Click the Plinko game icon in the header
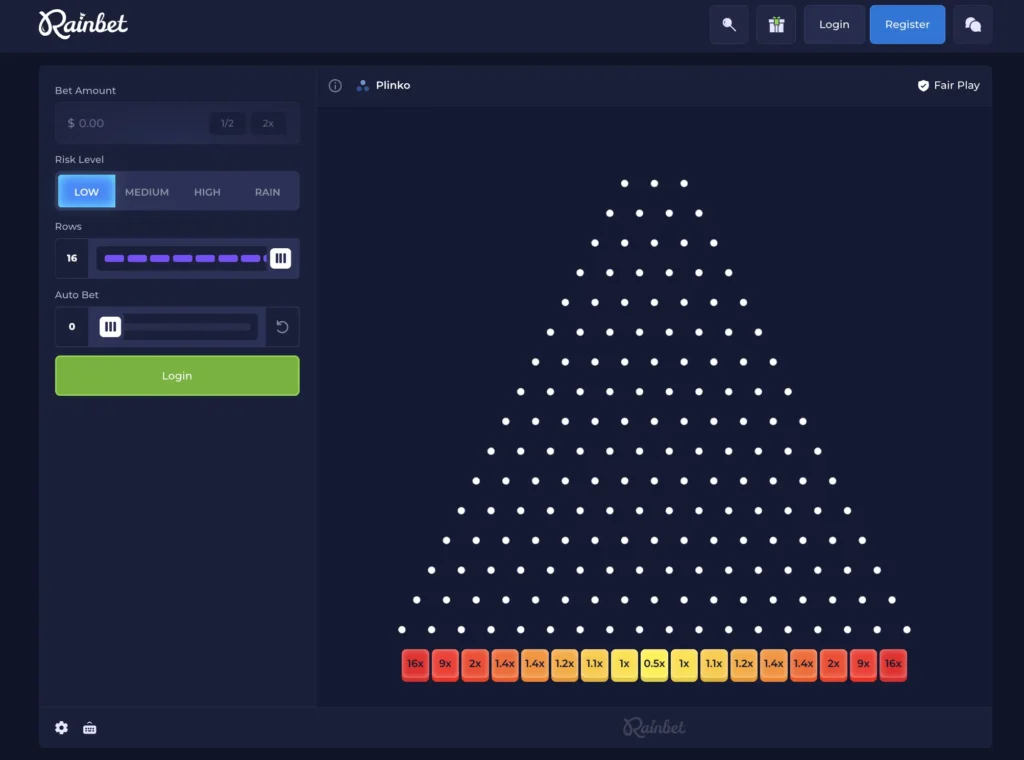 click(x=362, y=85)
